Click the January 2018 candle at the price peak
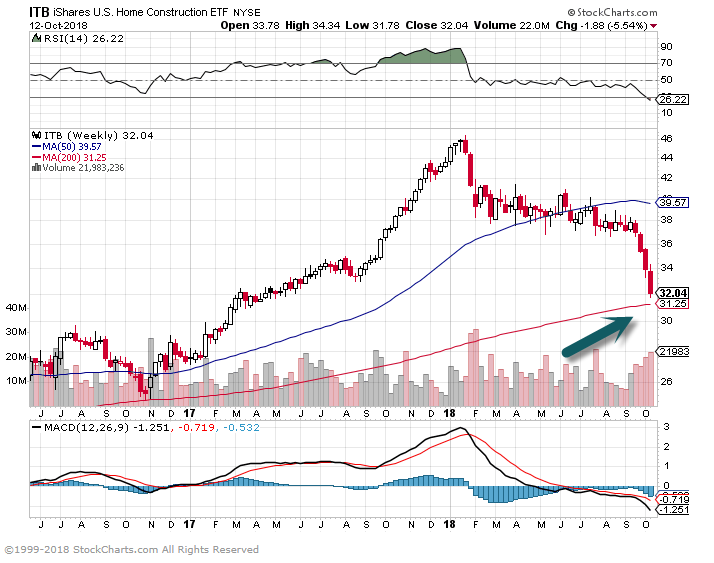This screenshot has width=714, height=563. point(465,145)
